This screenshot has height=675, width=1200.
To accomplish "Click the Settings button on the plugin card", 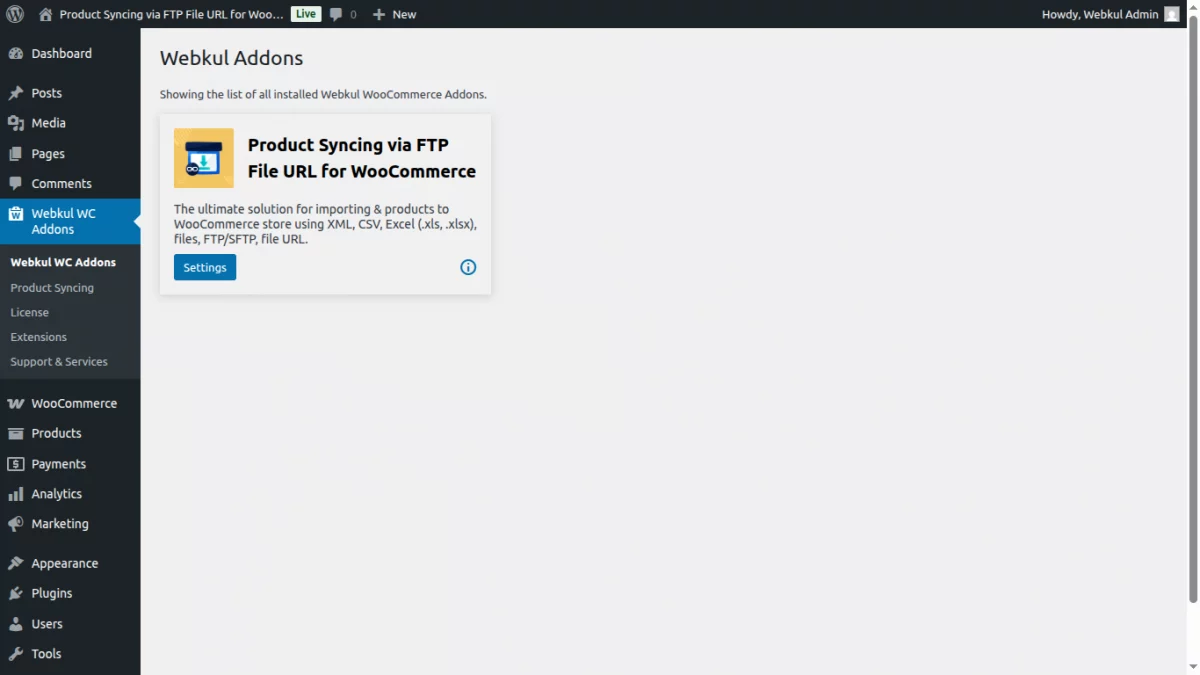I will tap(204, 267).
